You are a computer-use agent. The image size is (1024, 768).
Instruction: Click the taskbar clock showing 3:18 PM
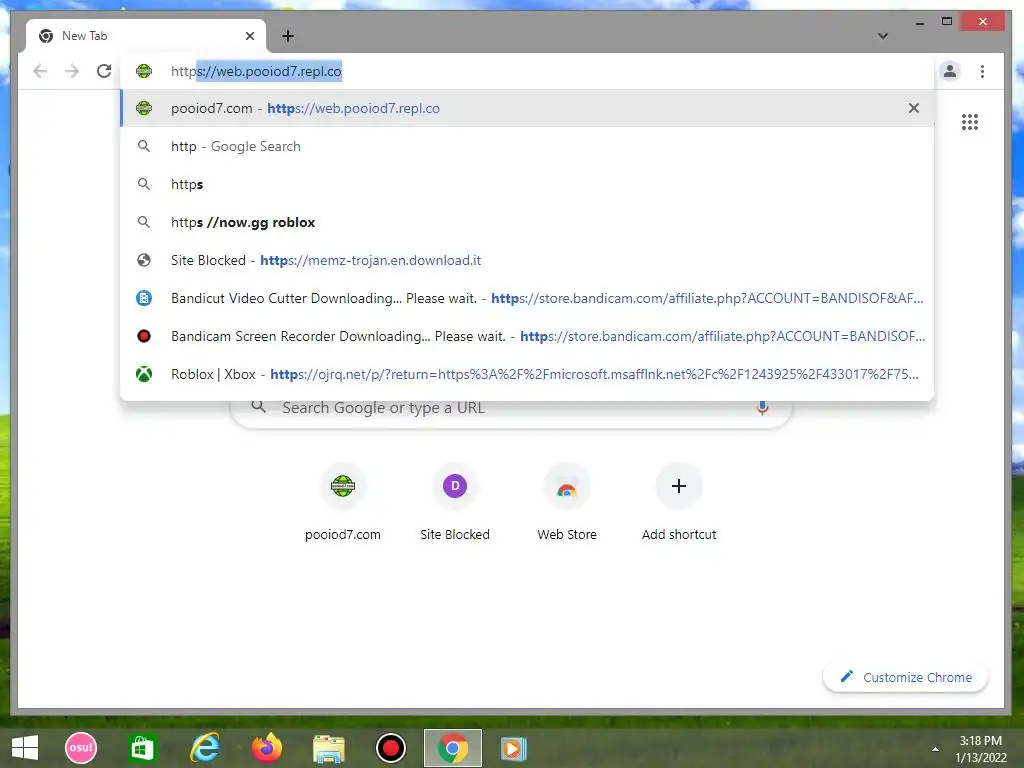coord(981,749)
